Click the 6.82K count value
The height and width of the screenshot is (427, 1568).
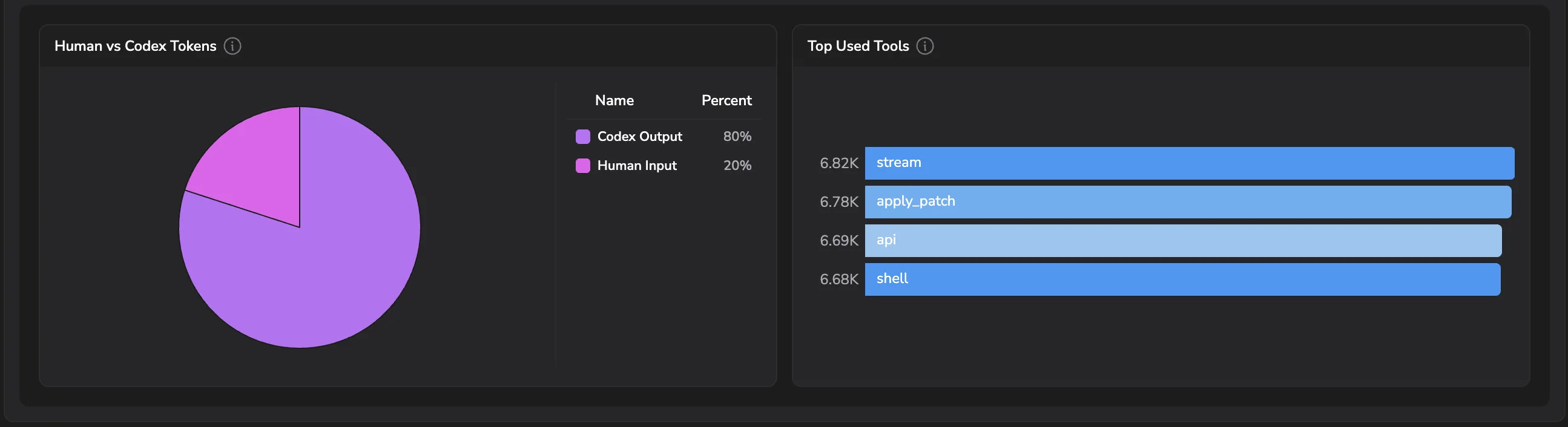838,163
